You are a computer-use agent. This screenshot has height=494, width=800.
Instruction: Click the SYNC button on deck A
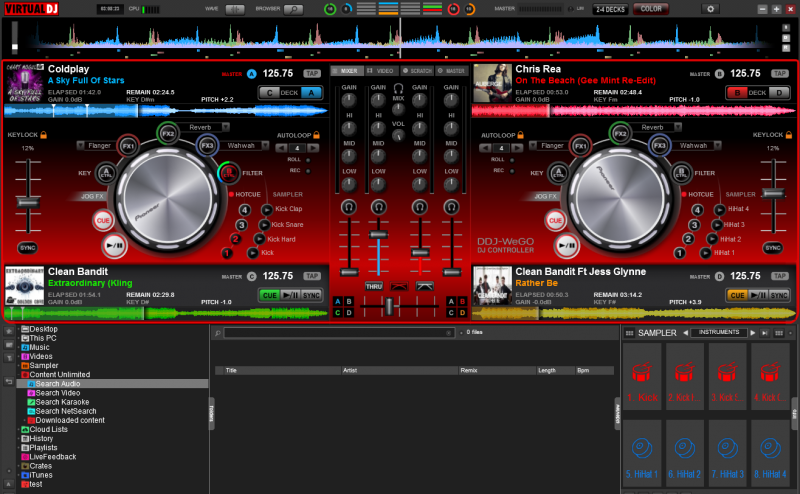pos(28,248)
